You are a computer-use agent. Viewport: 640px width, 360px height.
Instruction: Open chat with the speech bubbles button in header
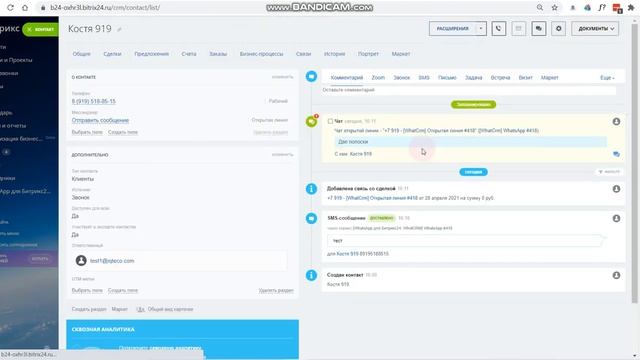coord(539,29)
